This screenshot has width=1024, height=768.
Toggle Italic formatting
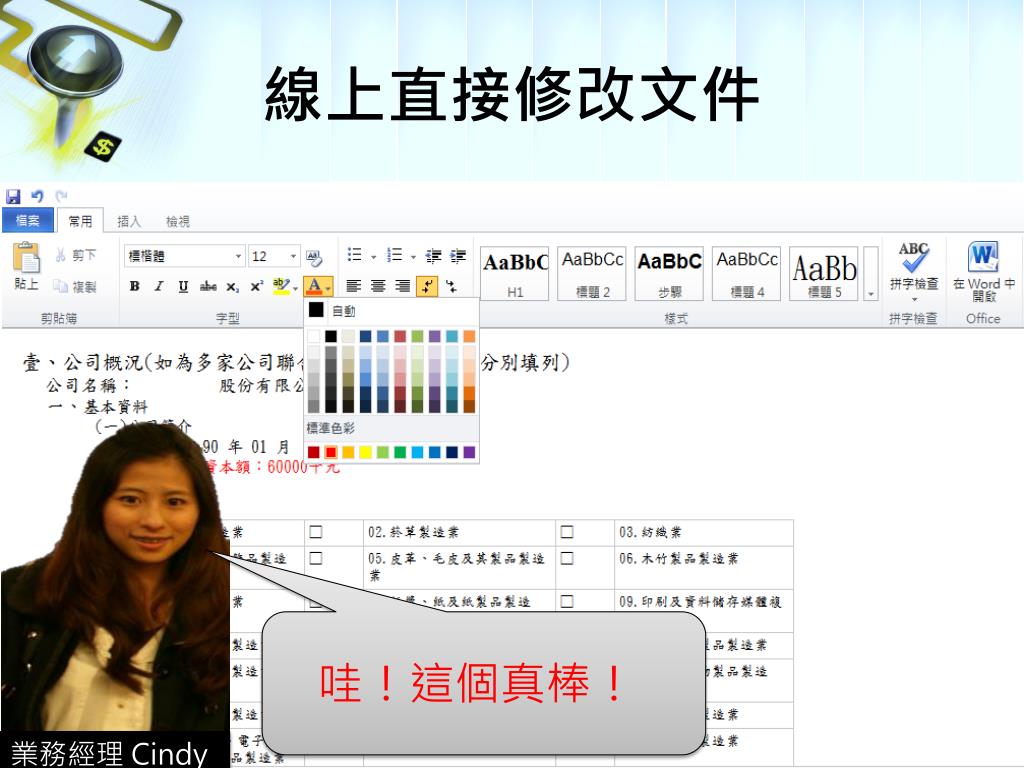click(x=159, y=286)
